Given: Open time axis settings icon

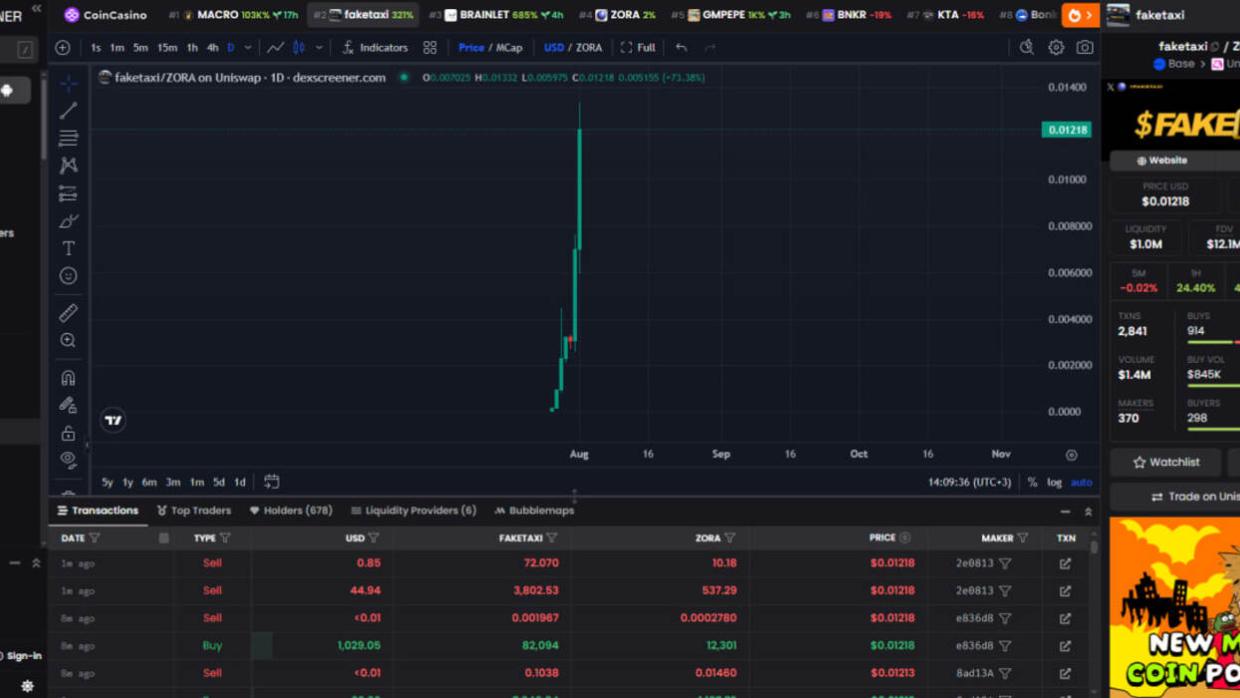Looking at the screenshot, I should (x=1071, y=455).
